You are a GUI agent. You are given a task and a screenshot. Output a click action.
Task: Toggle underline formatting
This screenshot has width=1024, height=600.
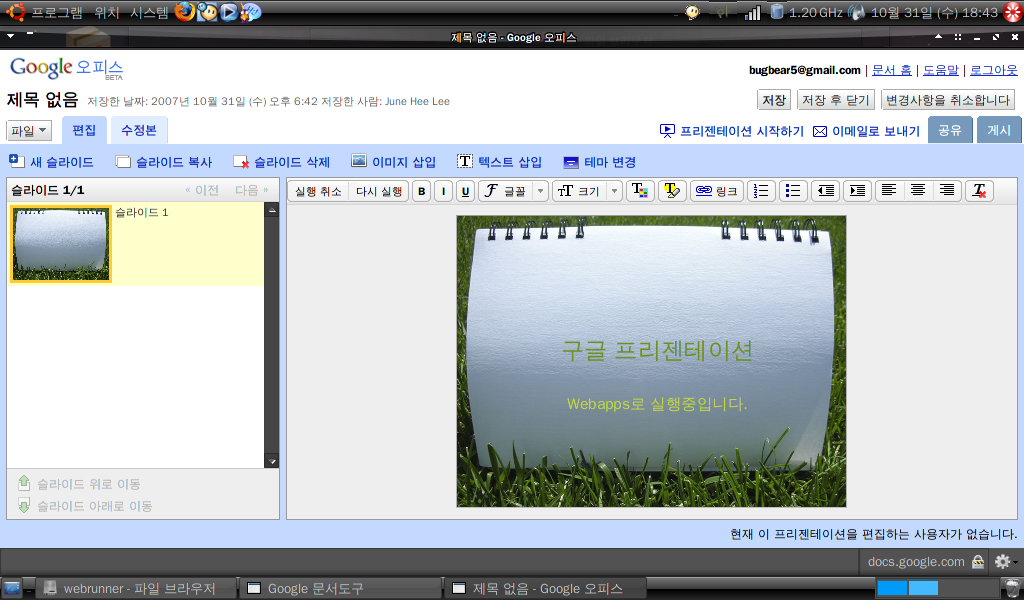pos(465,191)
